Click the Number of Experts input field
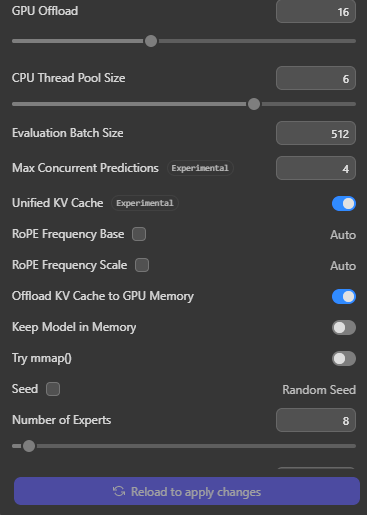367x515 pixels. click(316, 420)
